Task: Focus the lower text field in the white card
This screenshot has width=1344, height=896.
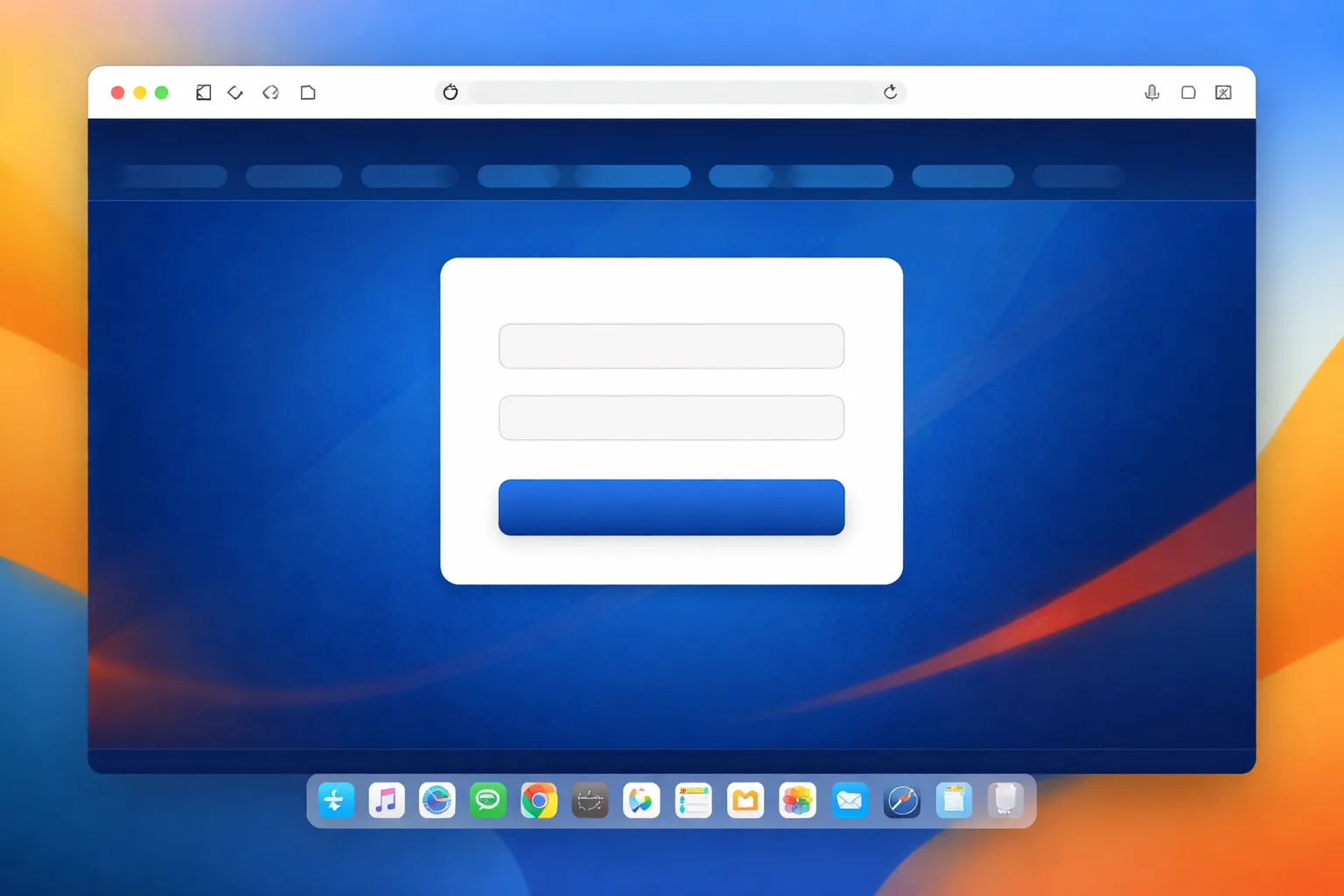Action: pos(671,418)
